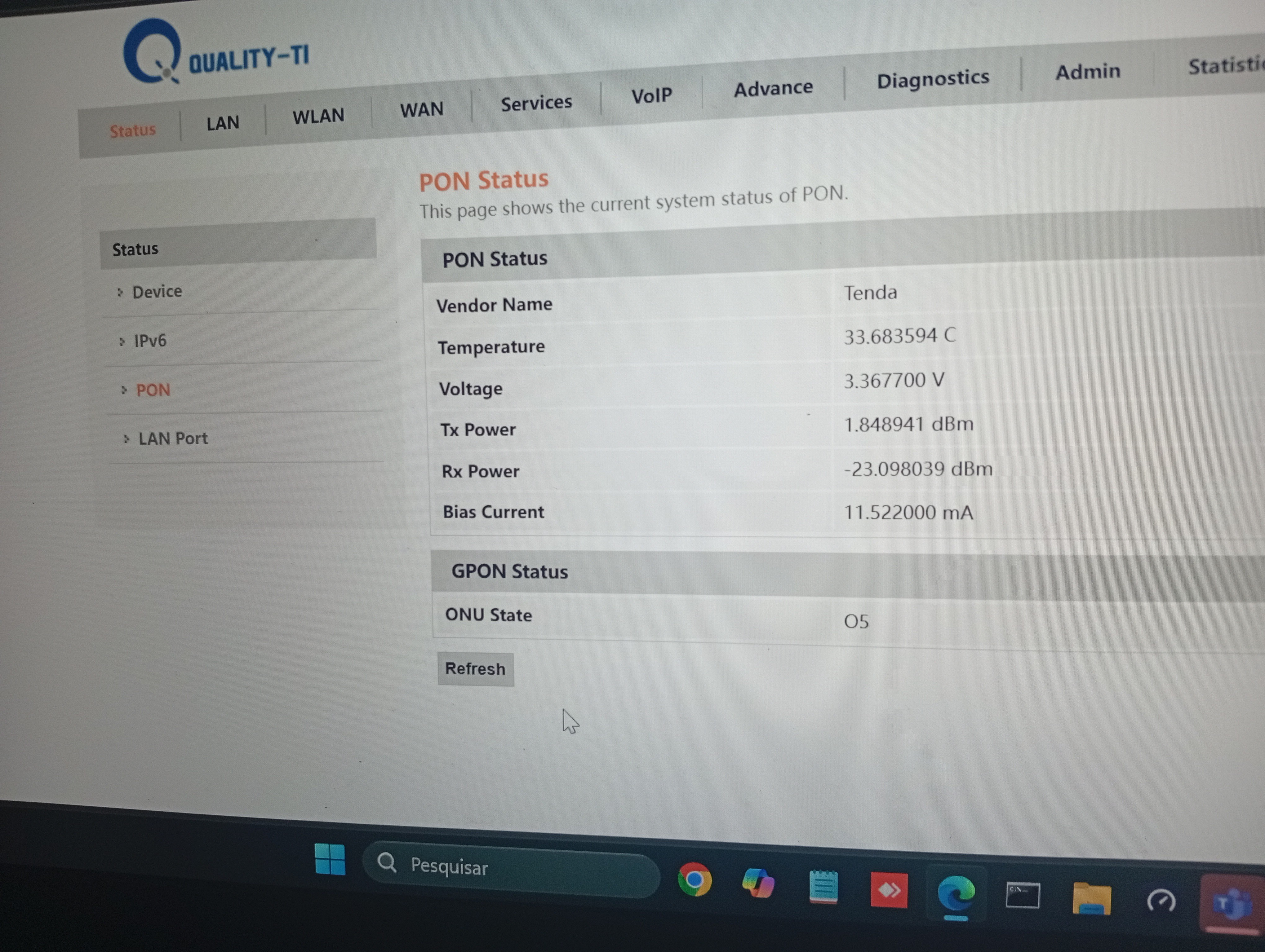The height and width of the screenshot is (952, 1265).
Task: Launch Copilot from the taskbar
Action: coord(758,884)
